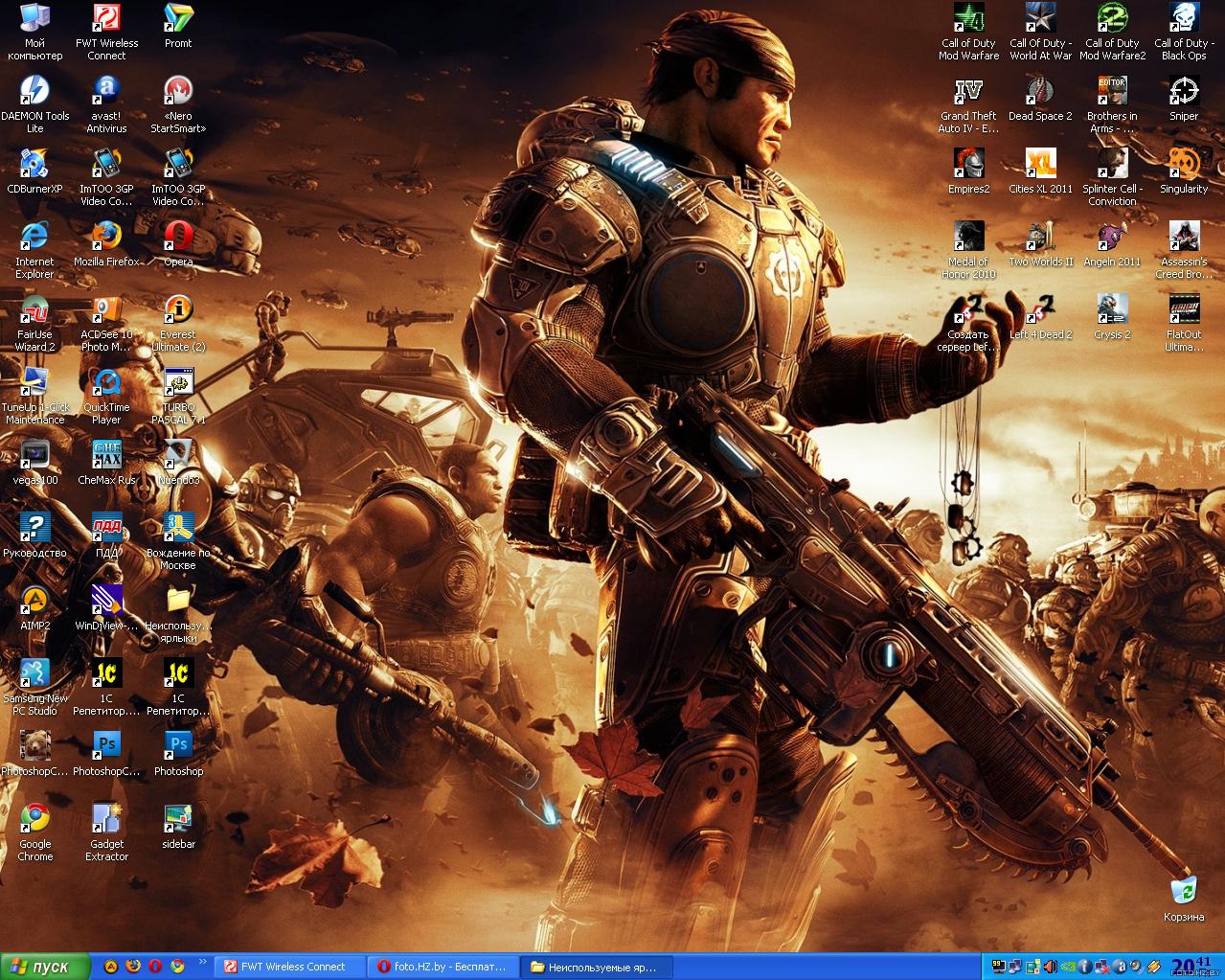
Task: Select the Gadget Extractor icon
Action: [106, 832]
